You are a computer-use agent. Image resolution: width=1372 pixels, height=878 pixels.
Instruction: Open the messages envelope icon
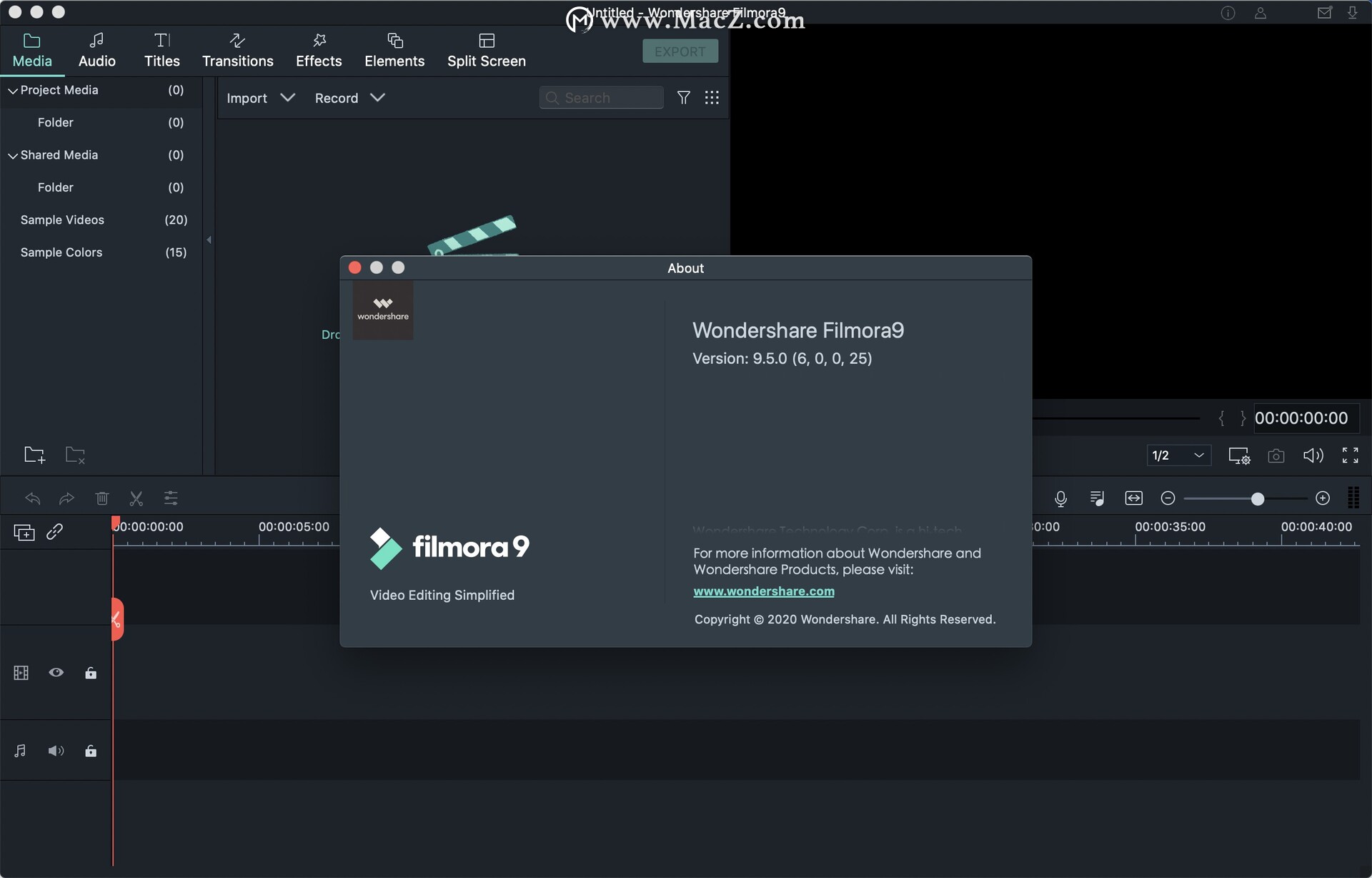pos(1324,13)
